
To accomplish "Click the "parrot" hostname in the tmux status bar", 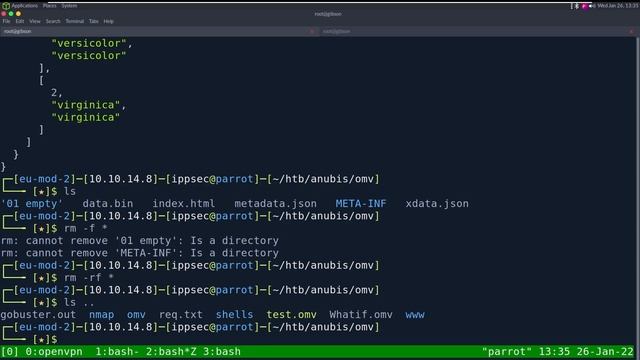I will click(x=507, y=351).
